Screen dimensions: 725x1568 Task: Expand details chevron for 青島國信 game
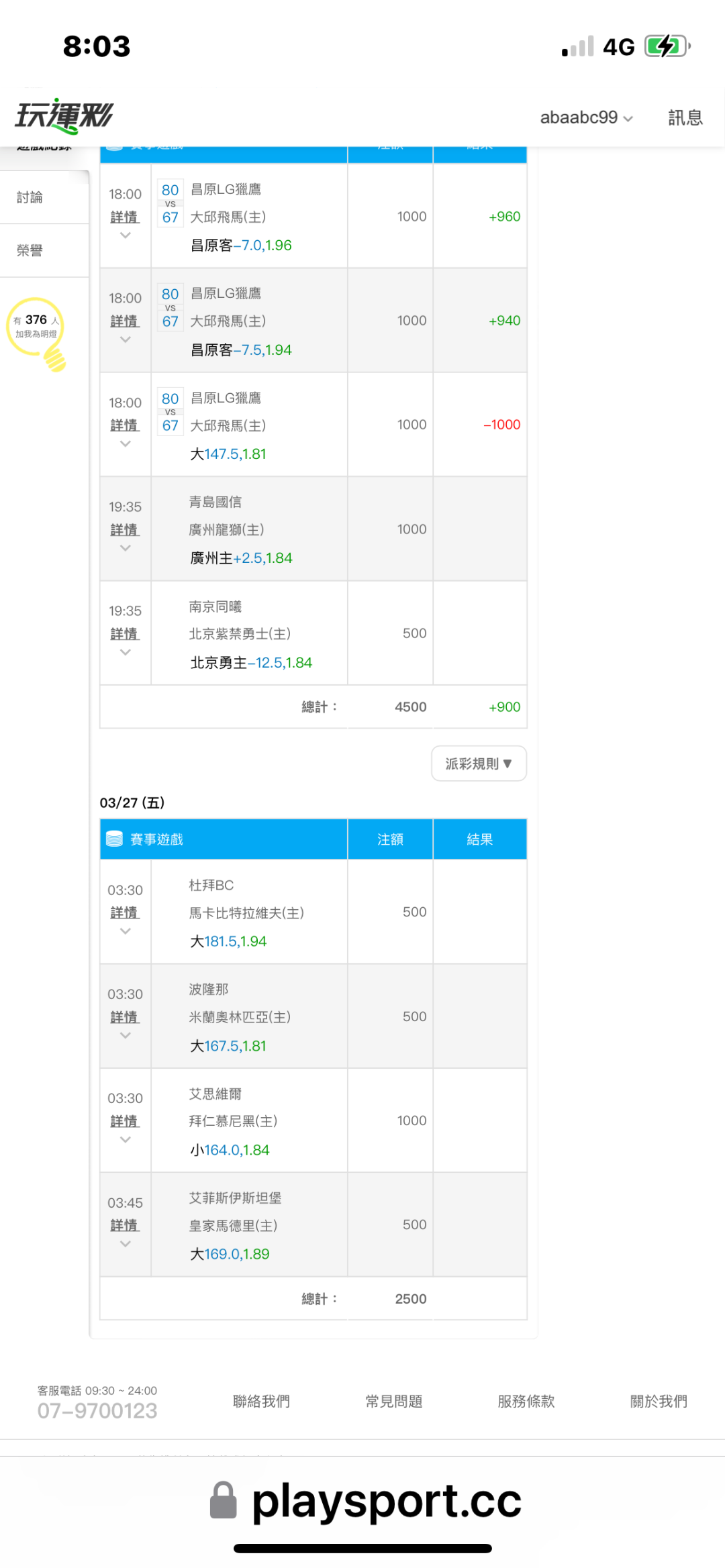(125, 548)
